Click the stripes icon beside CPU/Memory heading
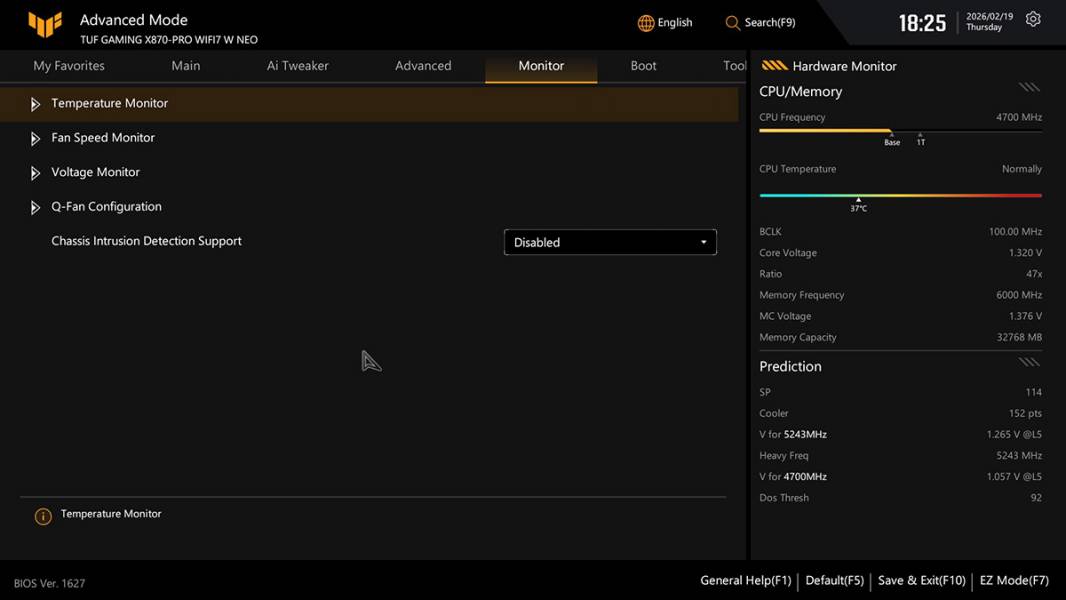The height and width of the screenshot is (600, 1066). tap(1029, 88)
